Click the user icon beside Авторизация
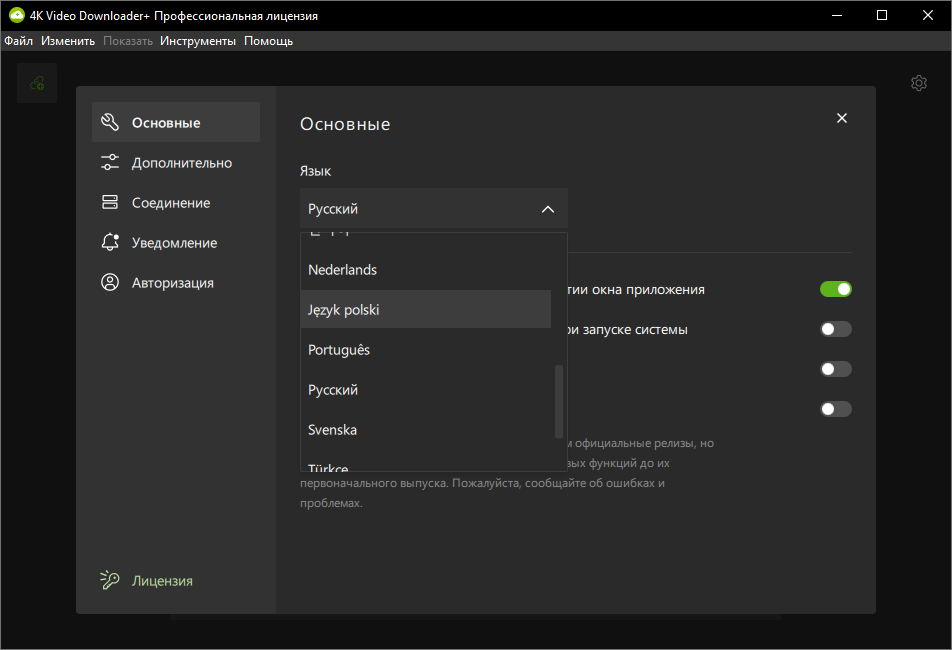Image resolution: width=952 pixels, height=650 pixels. pyautogui.click(x=110, y=282)
